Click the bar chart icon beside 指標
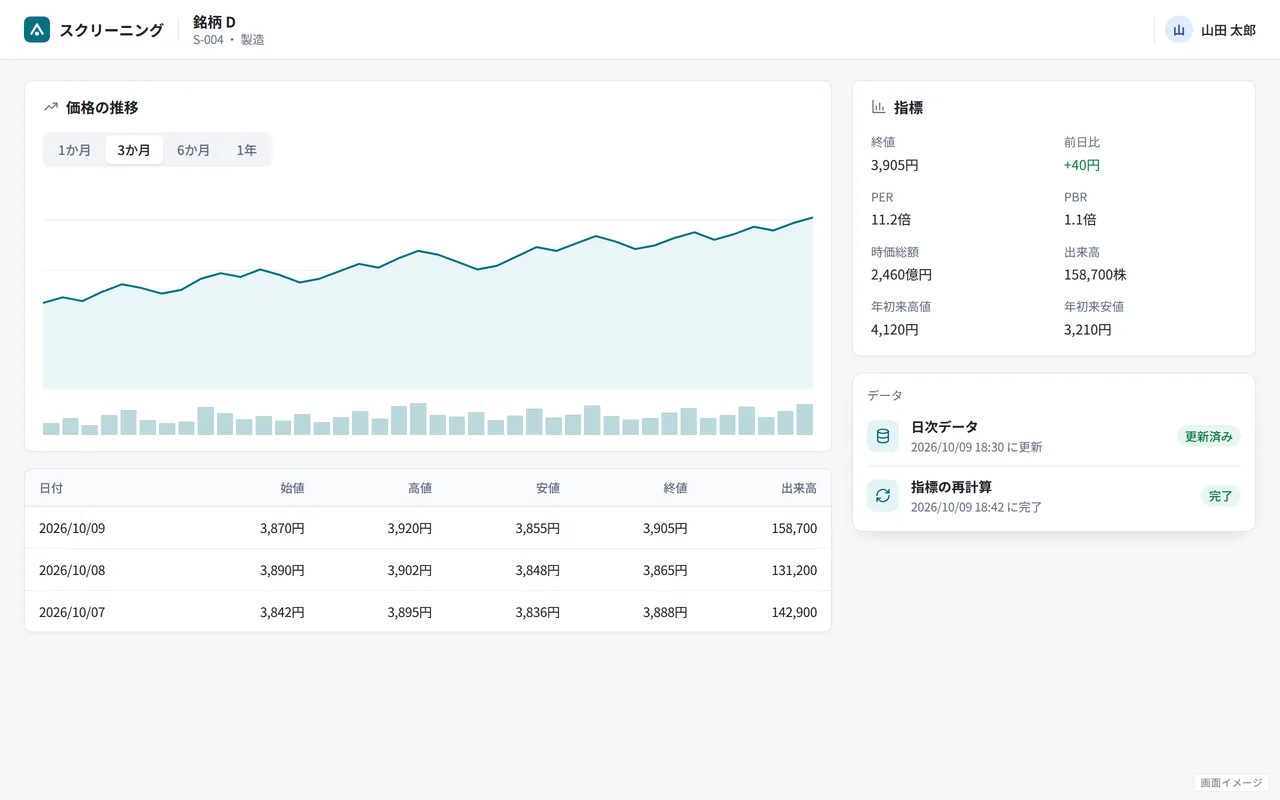Viewport: 1280px width, 800px height. [879, 107]
